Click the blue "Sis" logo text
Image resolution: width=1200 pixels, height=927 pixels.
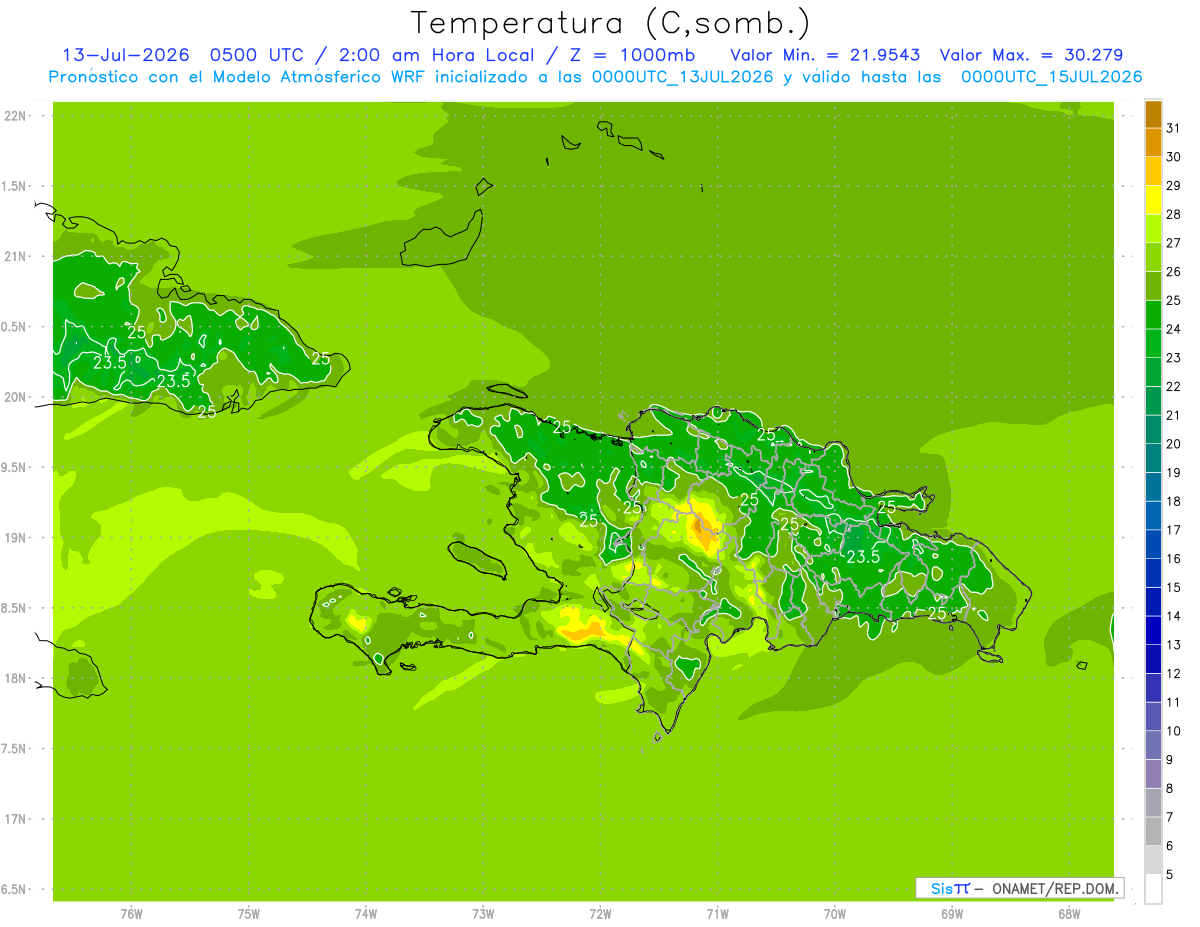(x=942, y=888)
